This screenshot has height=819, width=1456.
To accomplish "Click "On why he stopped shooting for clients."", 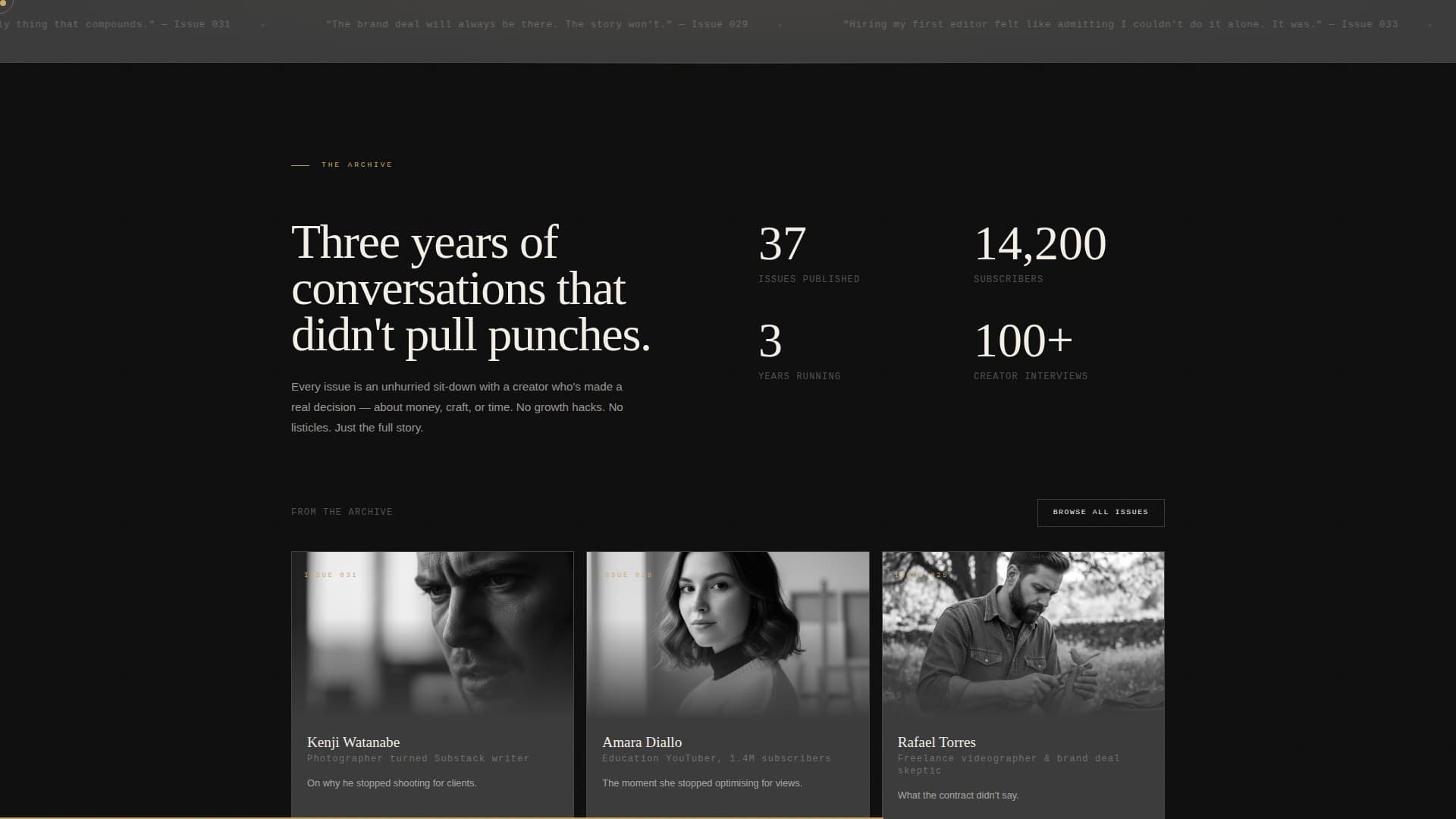I will click(x=392, y=783).
